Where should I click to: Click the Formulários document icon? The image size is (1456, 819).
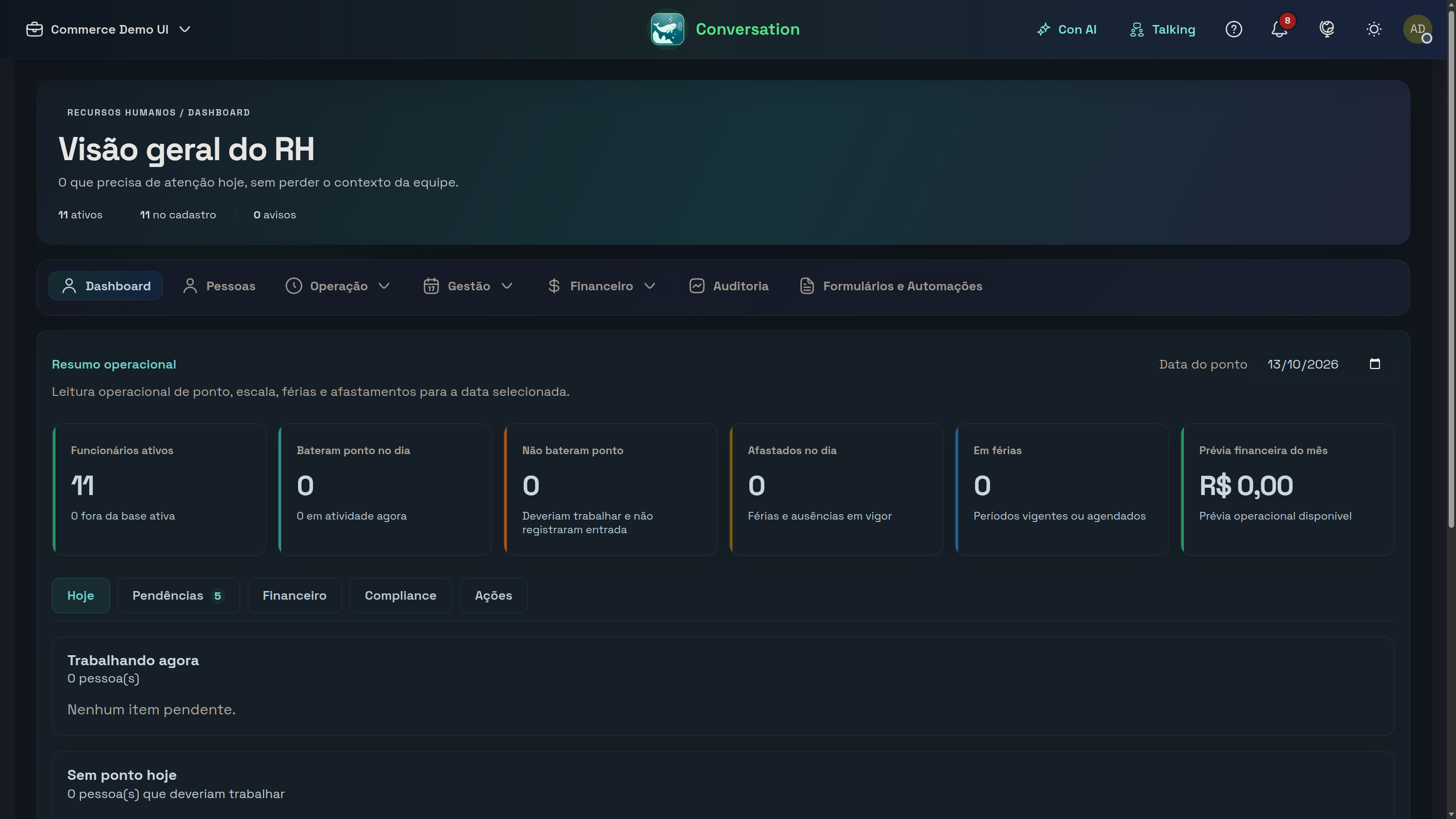[807, 286]
